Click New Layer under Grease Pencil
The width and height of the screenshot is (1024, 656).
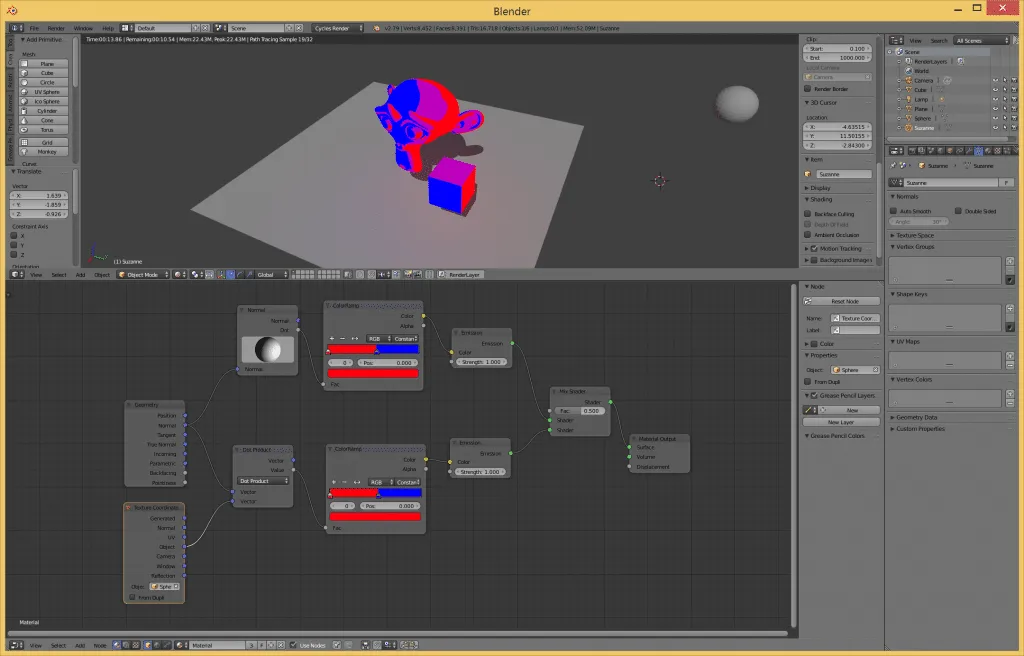pyautogui.click(x=840, y=422)
